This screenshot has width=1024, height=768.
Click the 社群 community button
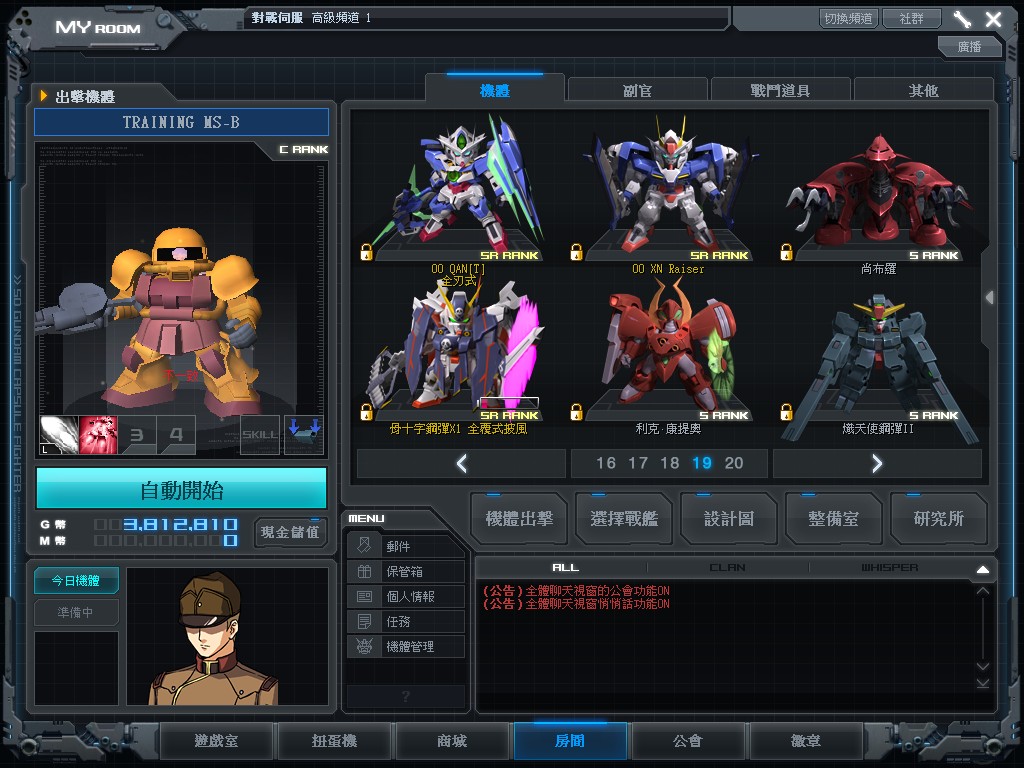pyautogui.click(x=912, y=18)
